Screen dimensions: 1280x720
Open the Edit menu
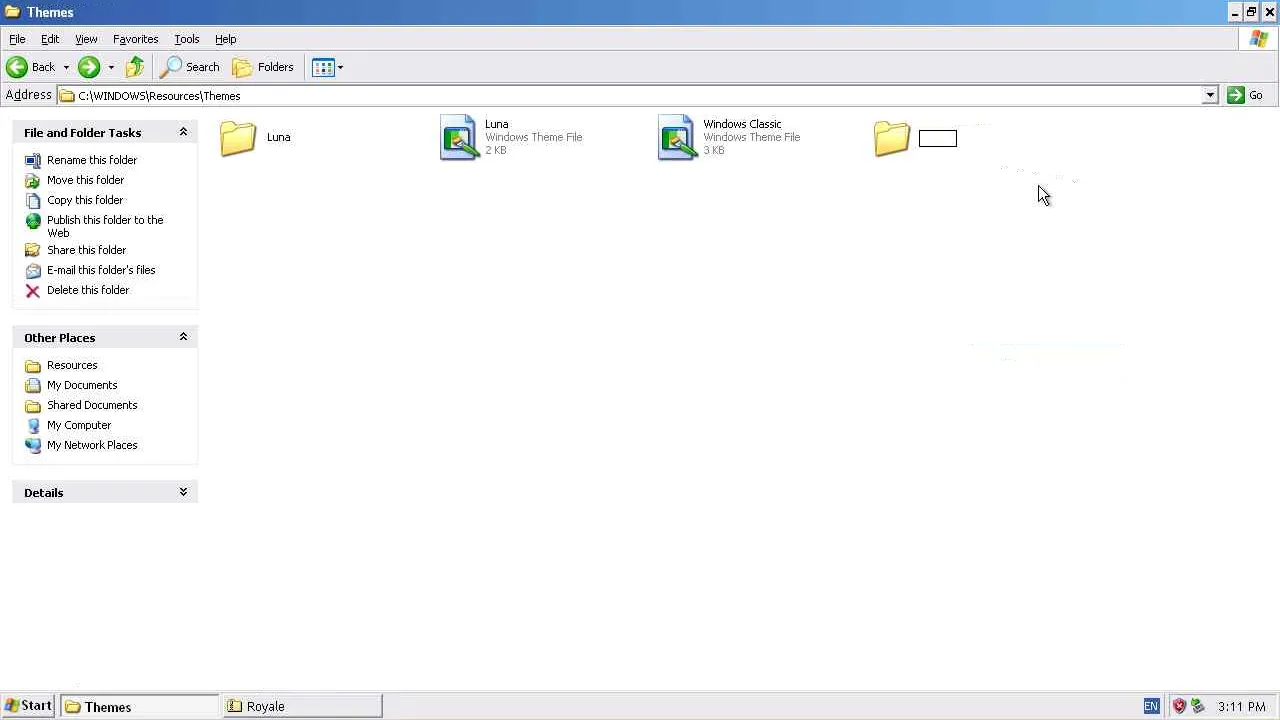(x=50, y=39)
